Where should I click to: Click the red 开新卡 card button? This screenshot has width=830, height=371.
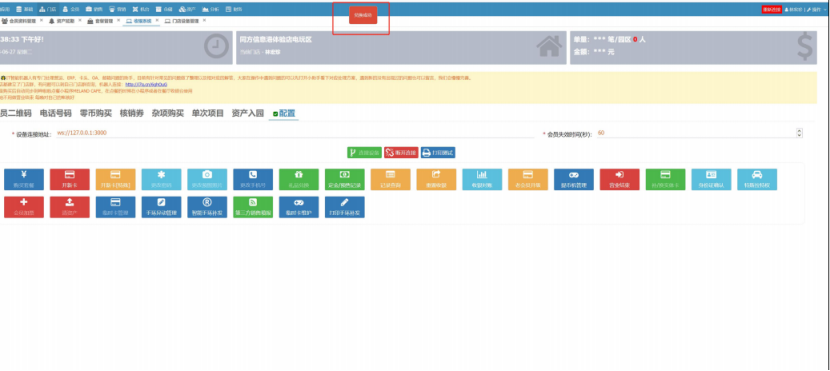[x=69, y=179]
